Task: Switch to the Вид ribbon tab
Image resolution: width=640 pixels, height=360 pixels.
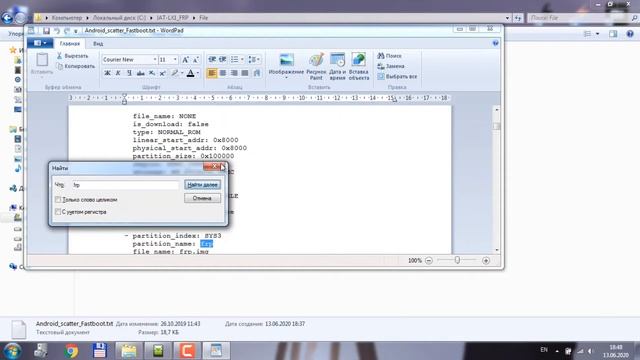Action: [x=98, y=43]
